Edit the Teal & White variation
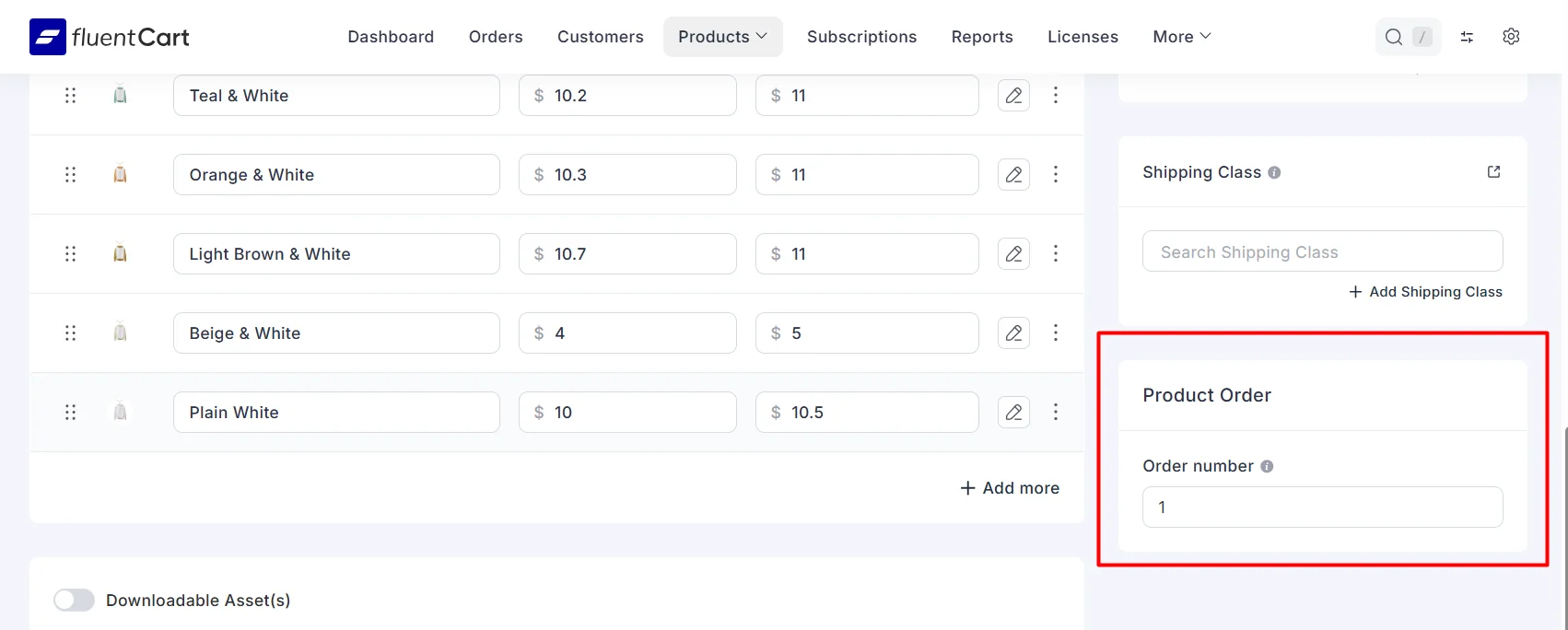The height and width of the screenshot is (630, 1568). [1013, 96]
